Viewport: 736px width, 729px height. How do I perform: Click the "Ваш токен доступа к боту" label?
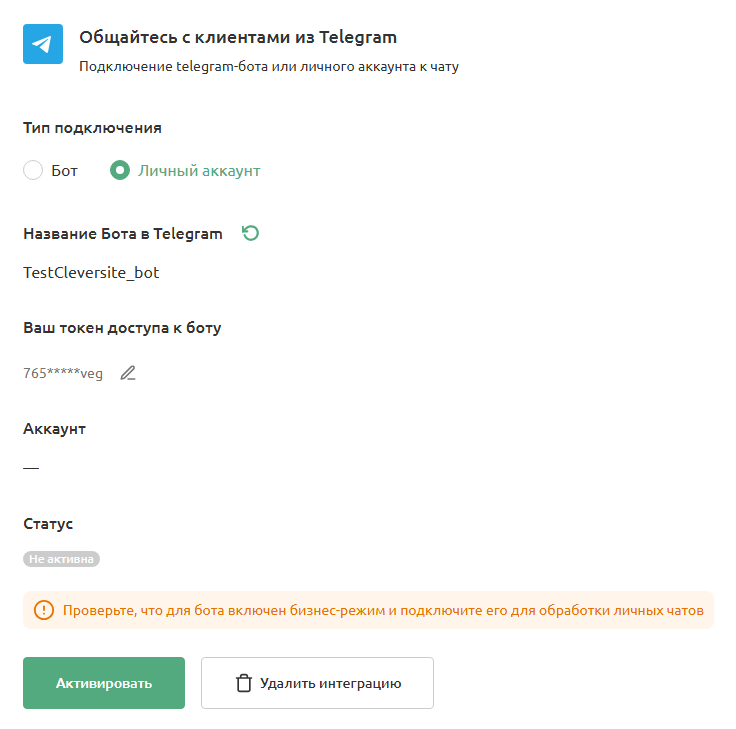(122, 328)
